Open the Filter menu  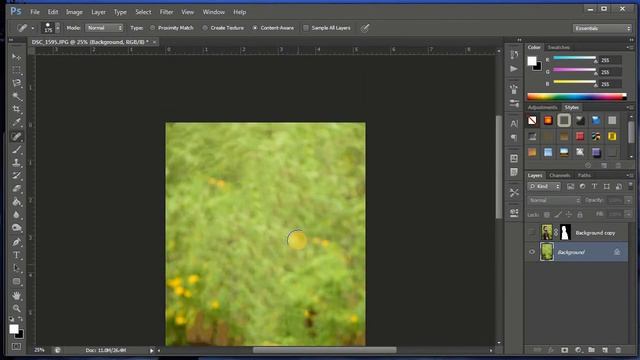click(x=166, y=12)
